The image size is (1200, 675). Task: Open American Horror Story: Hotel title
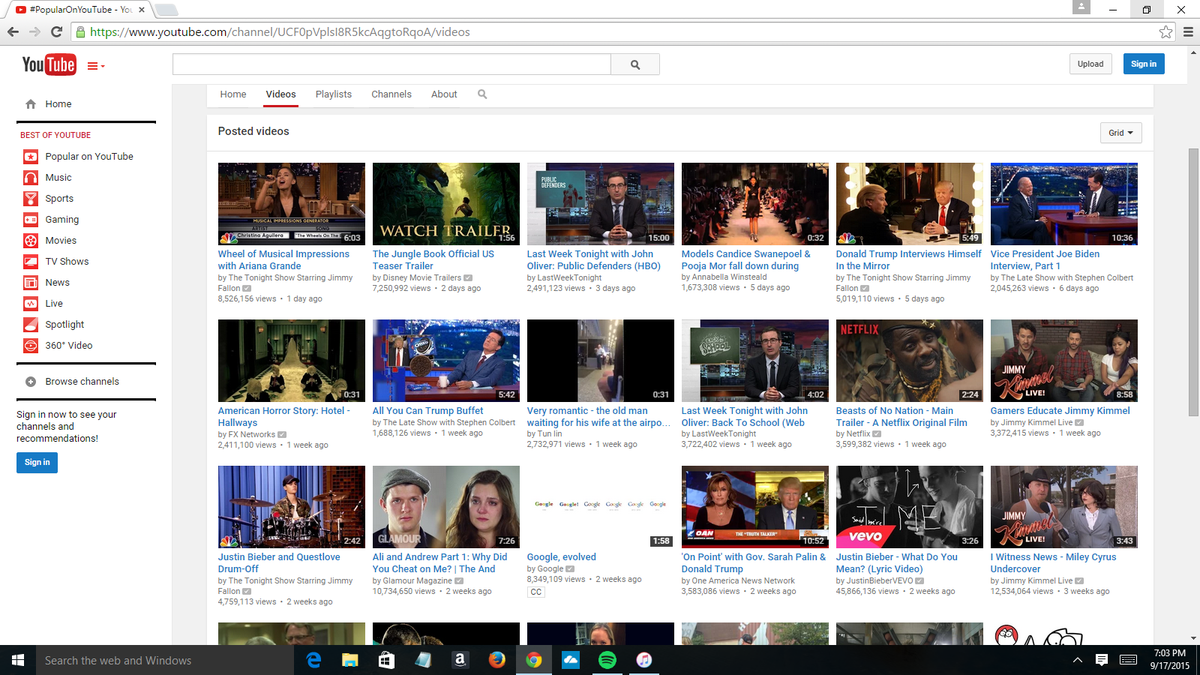pyautogui.click(x=284, y=416)
